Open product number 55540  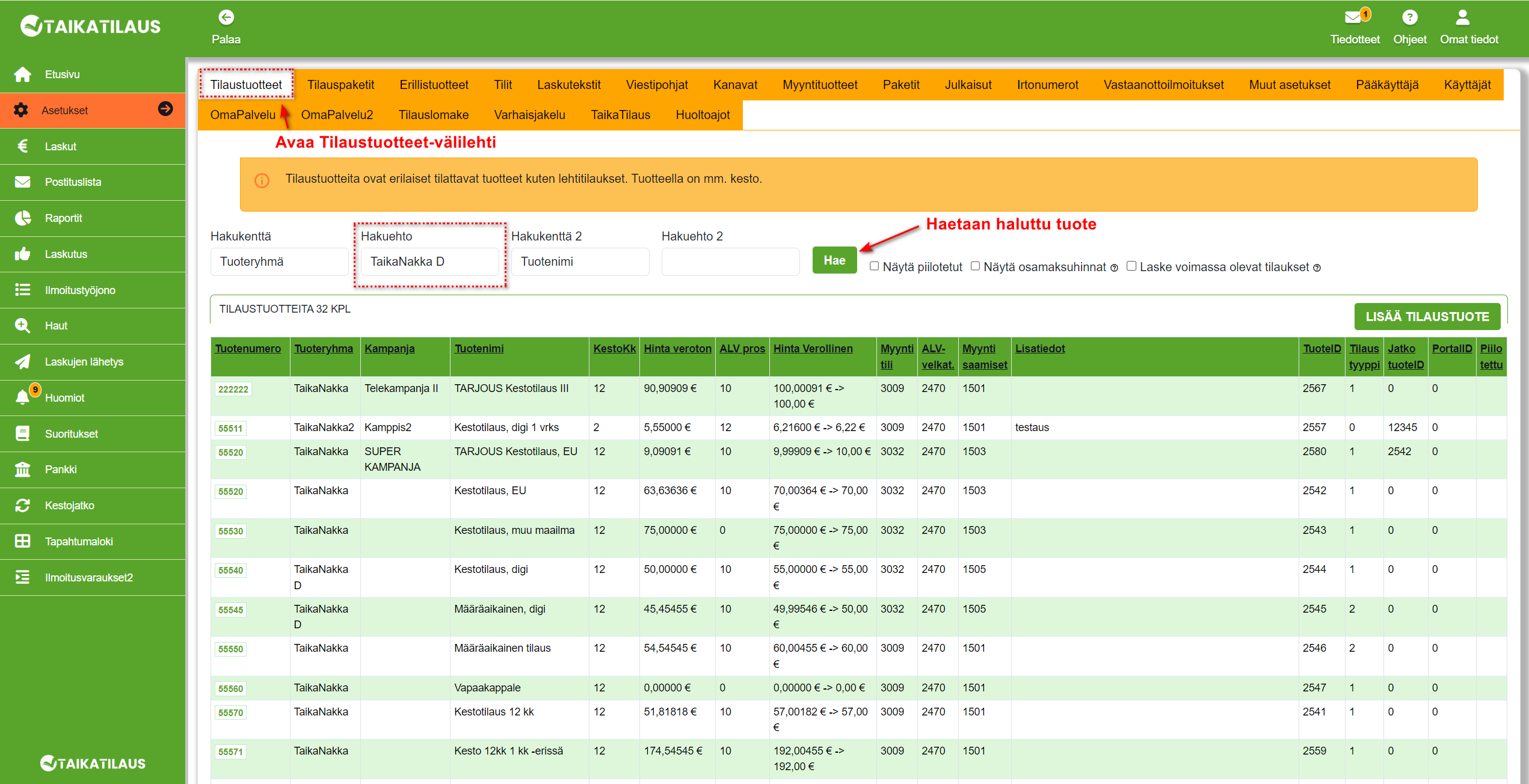click(230, 570)
